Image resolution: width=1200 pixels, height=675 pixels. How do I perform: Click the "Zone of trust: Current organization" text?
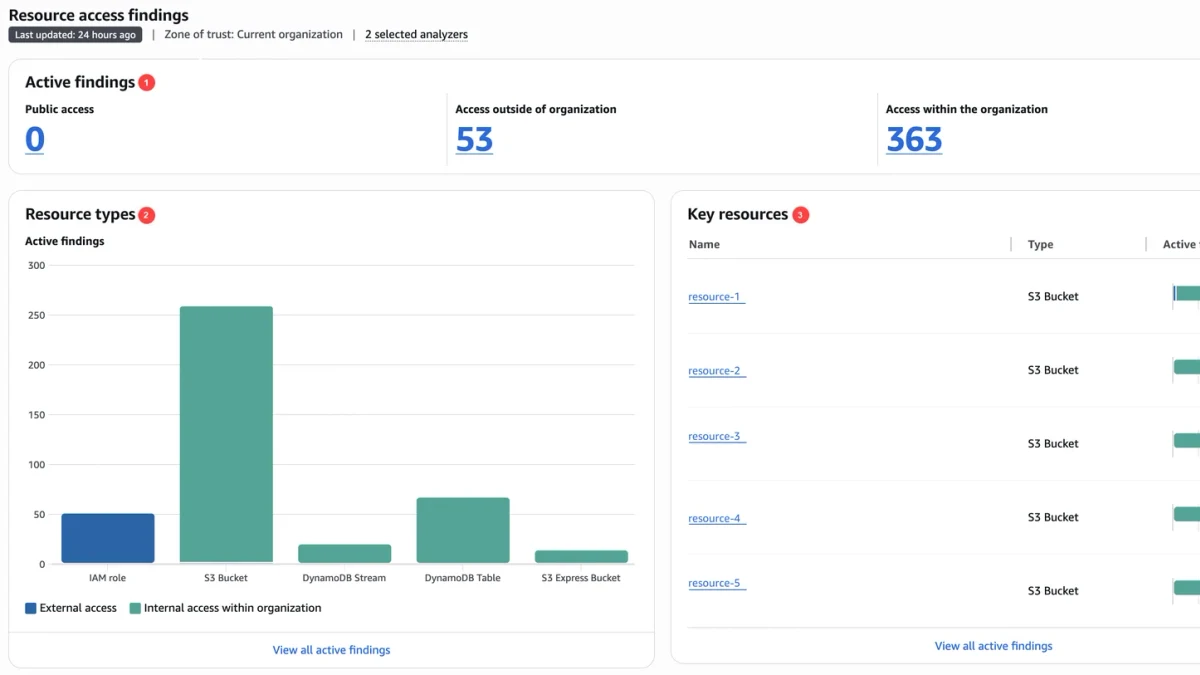[x=254, y=34]
